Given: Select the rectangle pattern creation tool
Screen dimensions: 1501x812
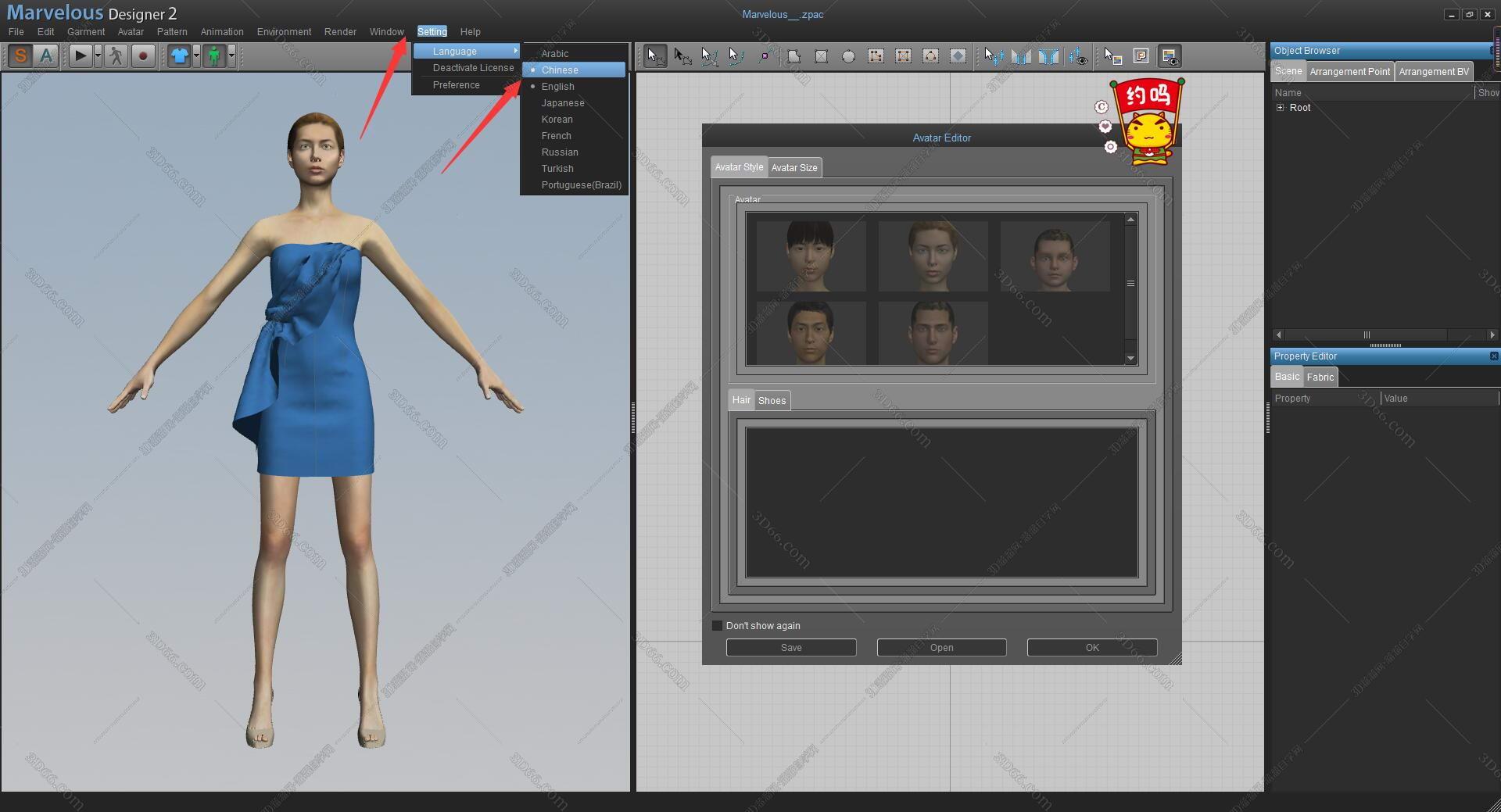Looking at the screenshot, I should pos(821,56).
